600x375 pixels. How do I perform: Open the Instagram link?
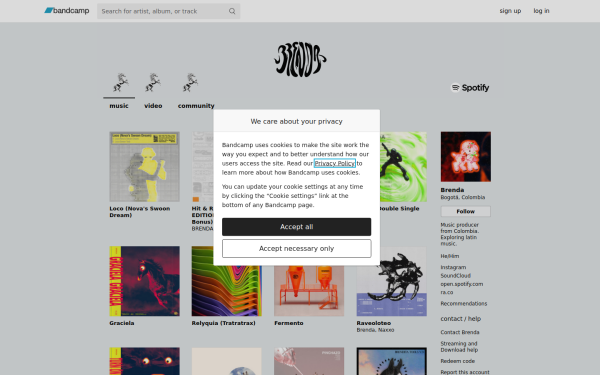click(x=453, y=267)
